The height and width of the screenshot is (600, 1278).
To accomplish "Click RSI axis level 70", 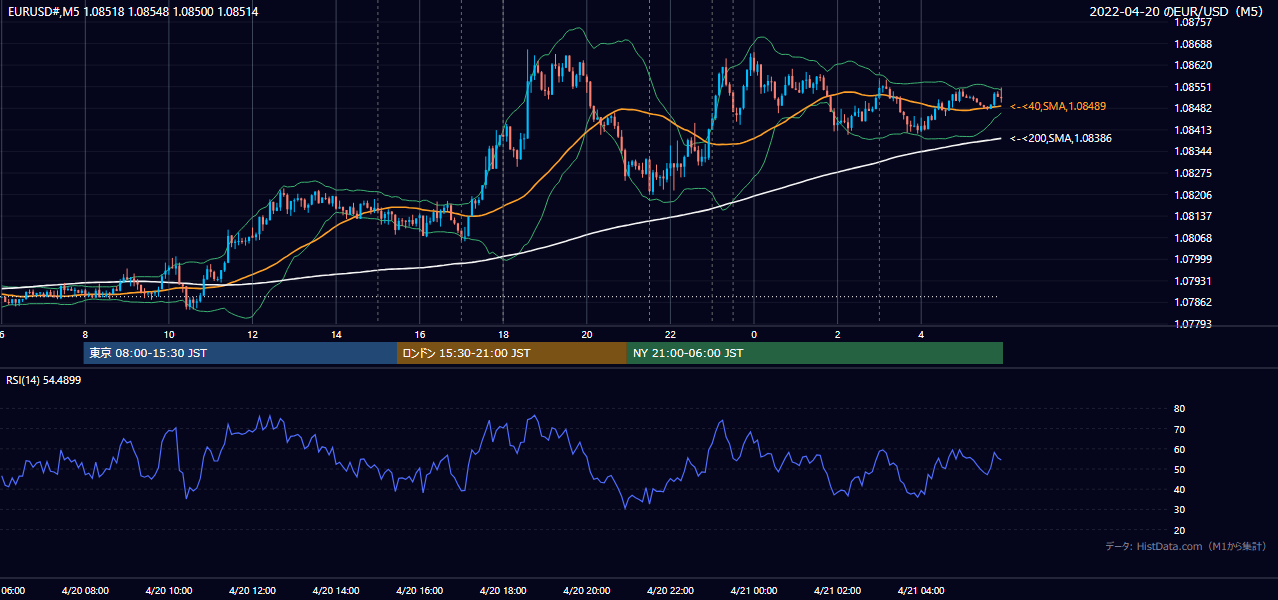I will pos(1179,429).
